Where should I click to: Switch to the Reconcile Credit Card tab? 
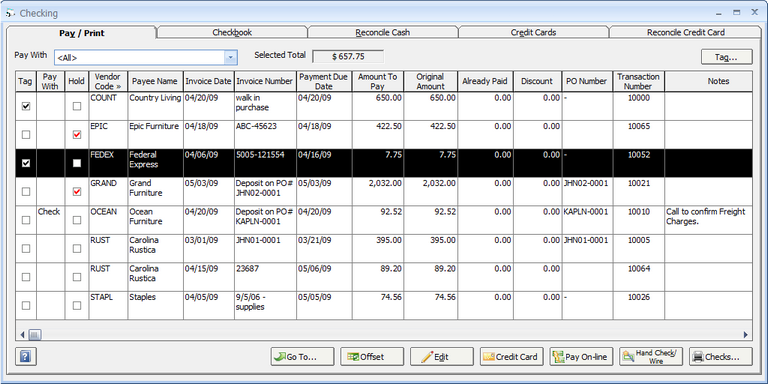point(686,32)
